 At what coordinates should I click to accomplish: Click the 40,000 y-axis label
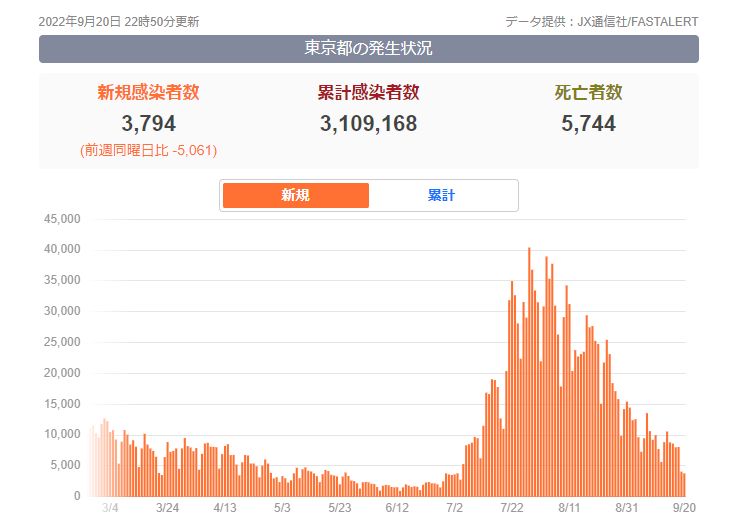pyautogui.click(x=62, y=249)
